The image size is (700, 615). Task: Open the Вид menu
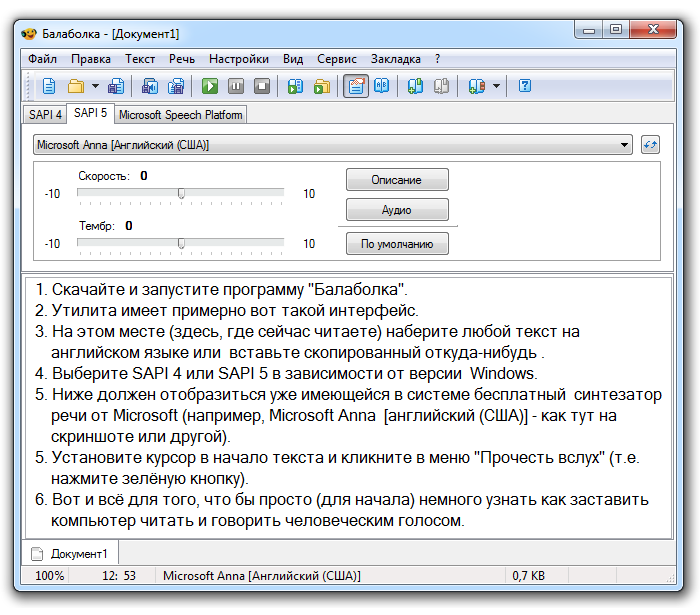[x=293, y=59]
